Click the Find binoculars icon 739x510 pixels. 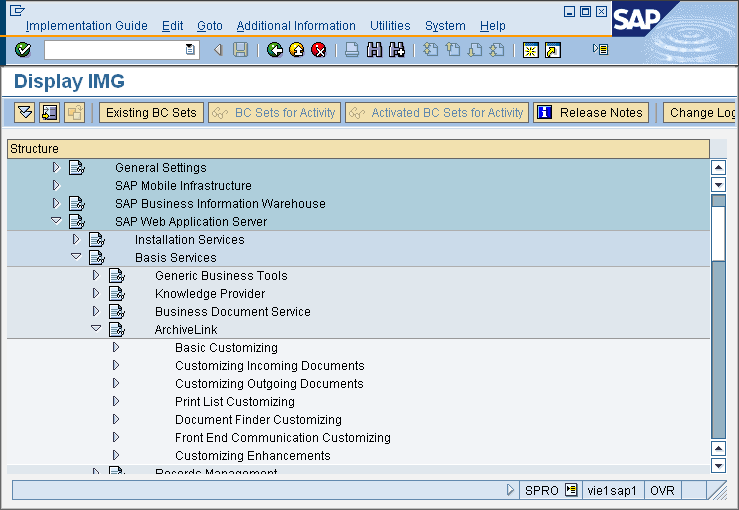tap(375, 50)
